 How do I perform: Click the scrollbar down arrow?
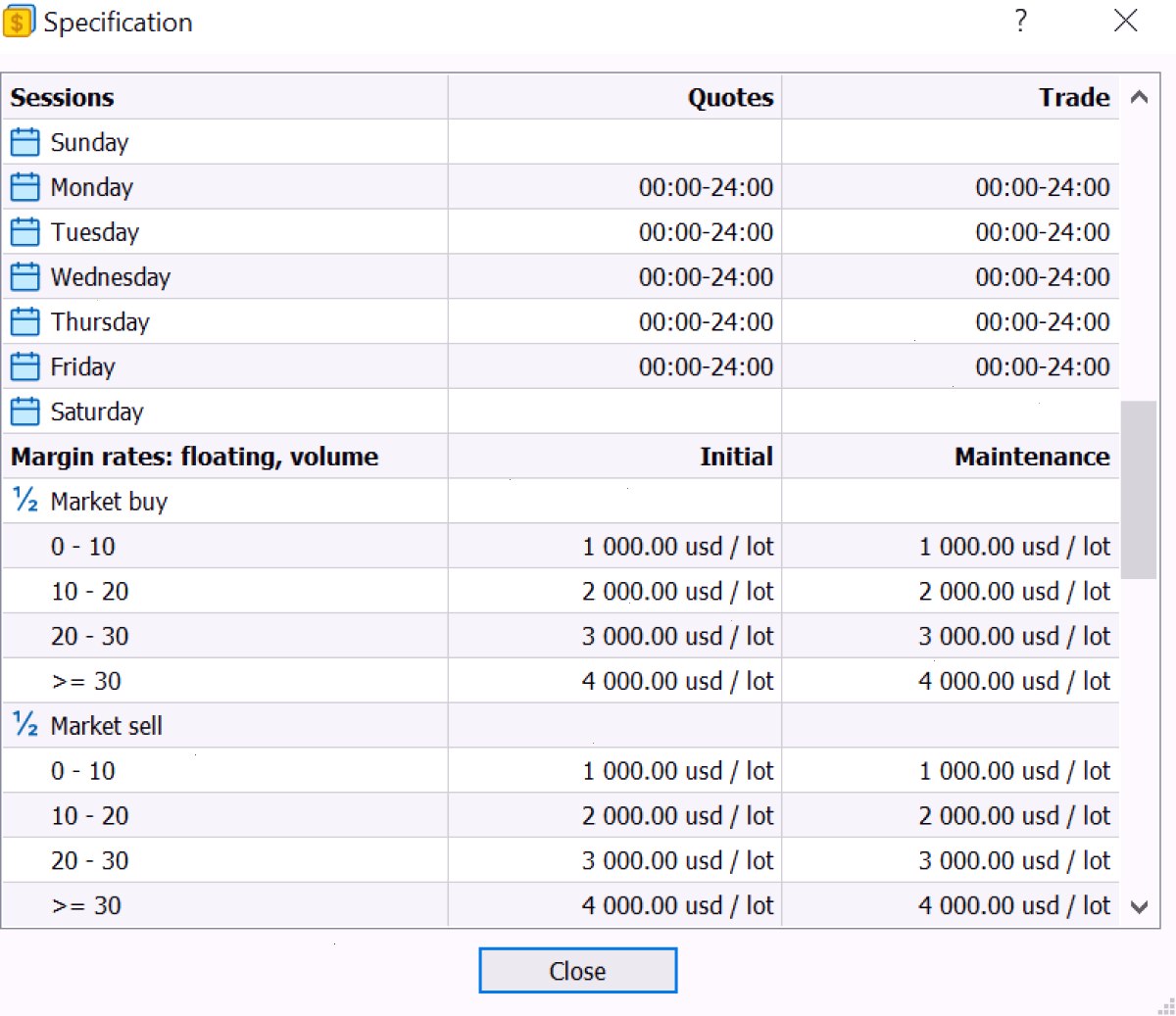click(1139, 907)
